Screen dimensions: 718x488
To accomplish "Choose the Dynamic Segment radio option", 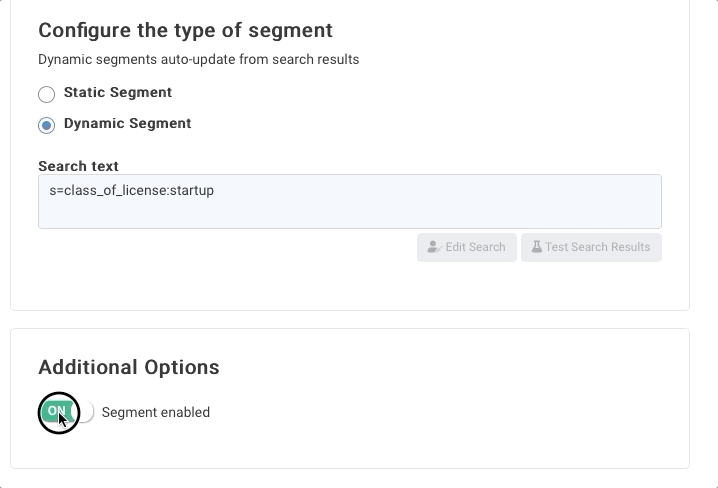I will (x=46, y=125).
